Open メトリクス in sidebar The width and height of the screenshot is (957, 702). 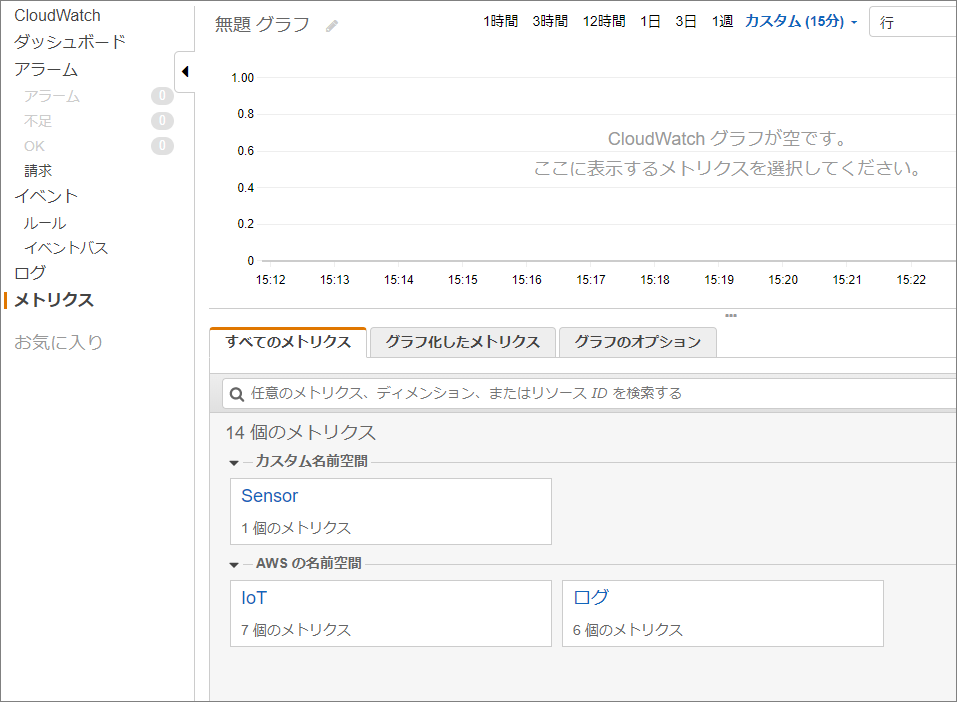tap(54, 300)
